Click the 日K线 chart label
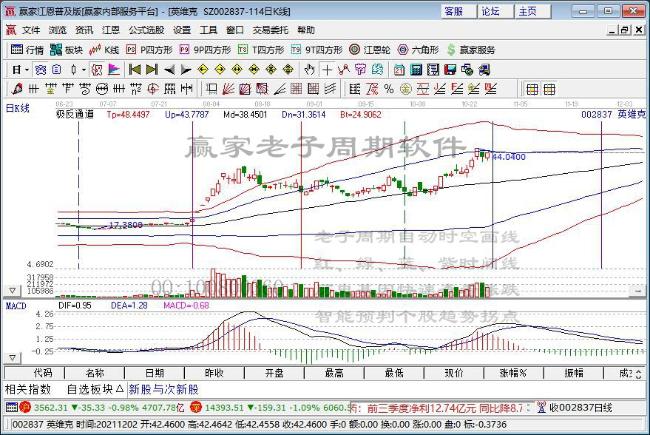The image size is (650, 435). 17,108
